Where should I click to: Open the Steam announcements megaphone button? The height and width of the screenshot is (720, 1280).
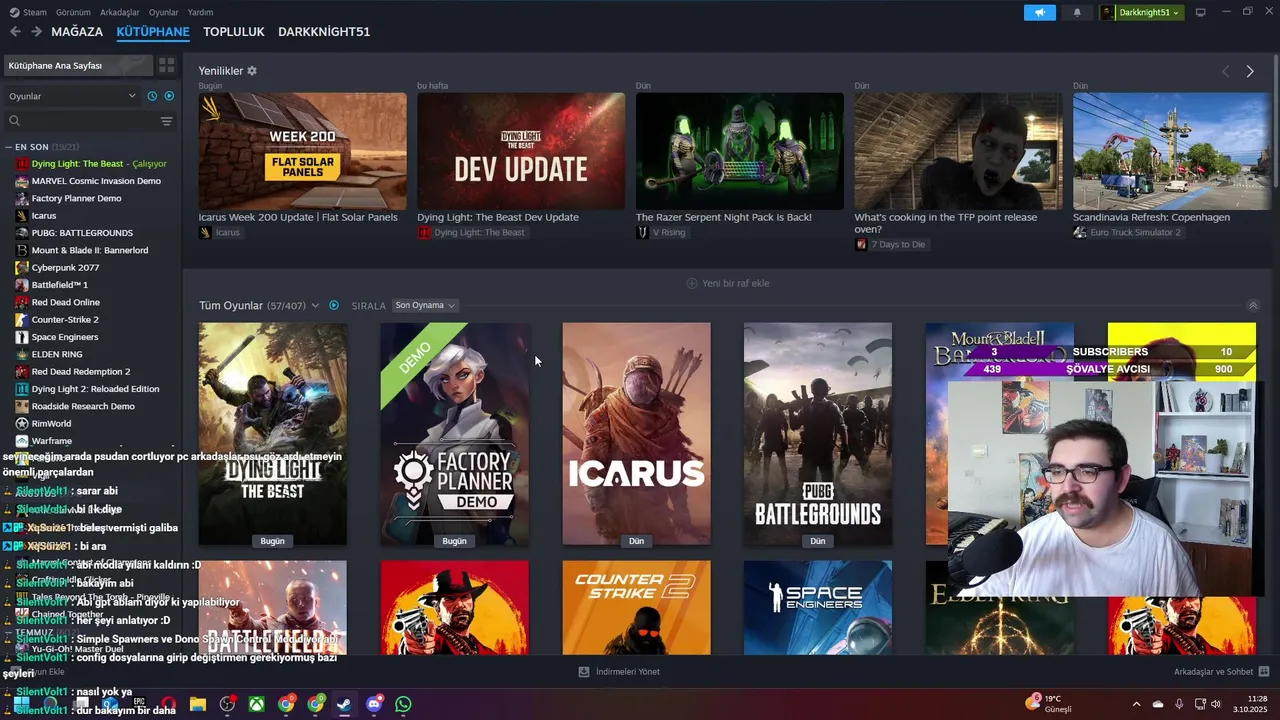click(x=1040, y=12)
